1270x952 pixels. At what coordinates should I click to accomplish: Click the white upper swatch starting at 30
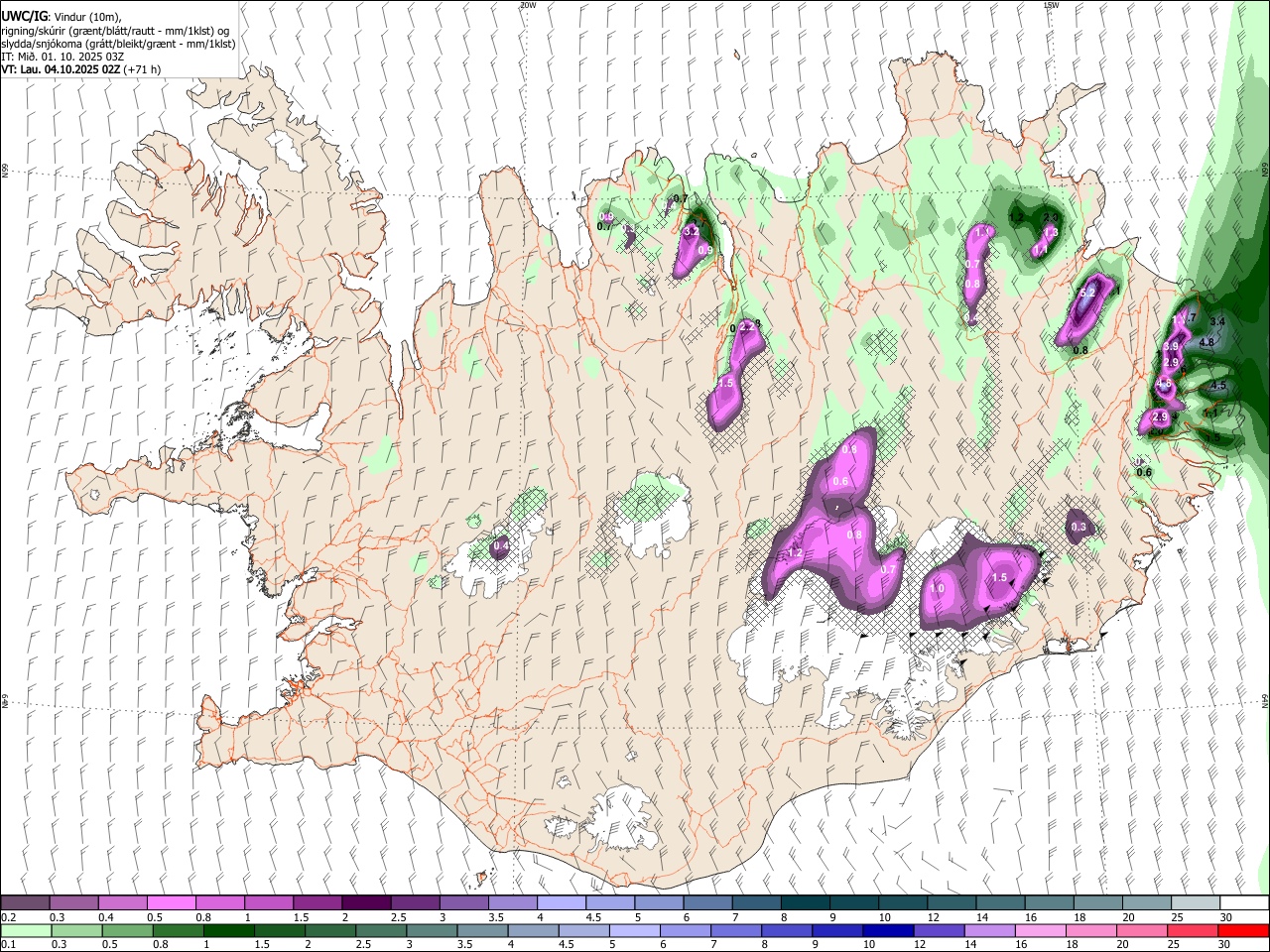(1244, 902)
